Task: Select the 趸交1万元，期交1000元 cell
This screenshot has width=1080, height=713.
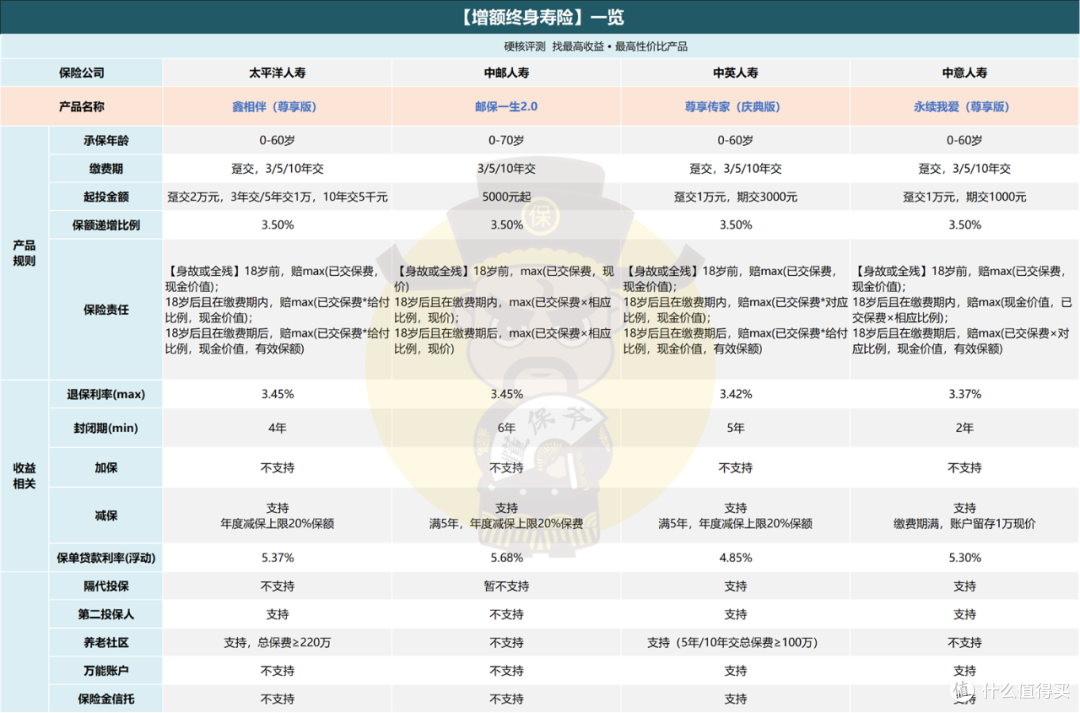Action: click(964, 197)
